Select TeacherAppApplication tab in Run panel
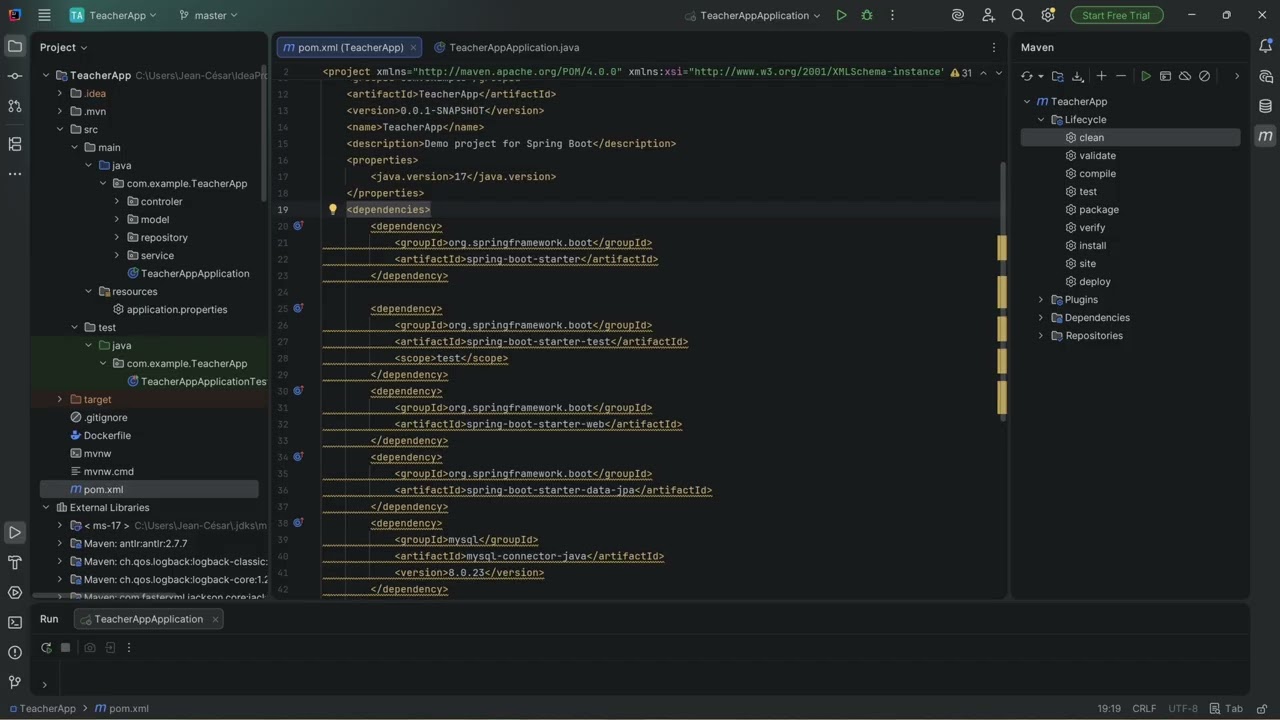The height and width of the screenshot is (720, 1280). [148, 619]
